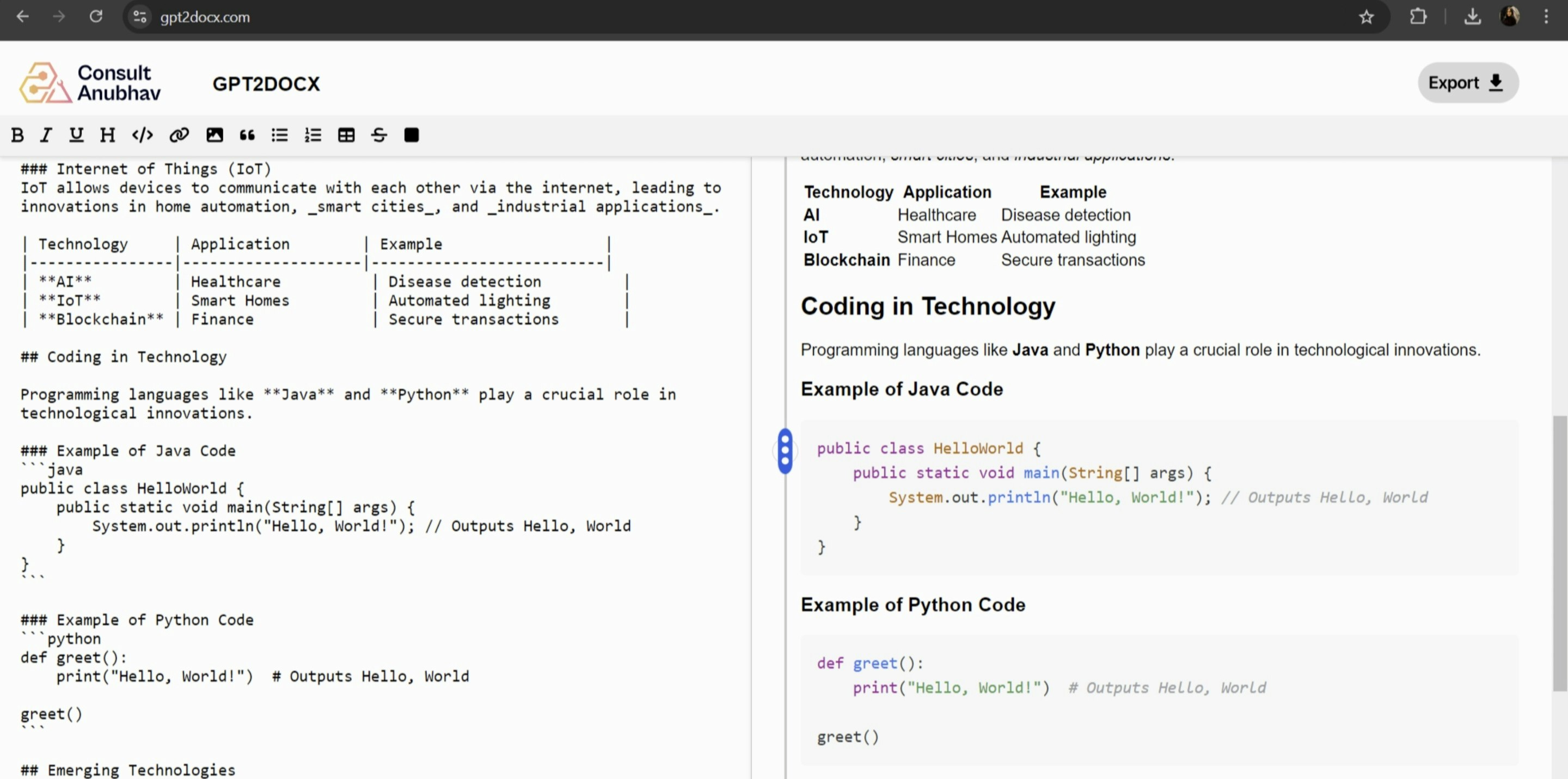The height and width of the screenshot is (779, 1568).
Task: Create a bulleted list
Action: tap(279, 135)
